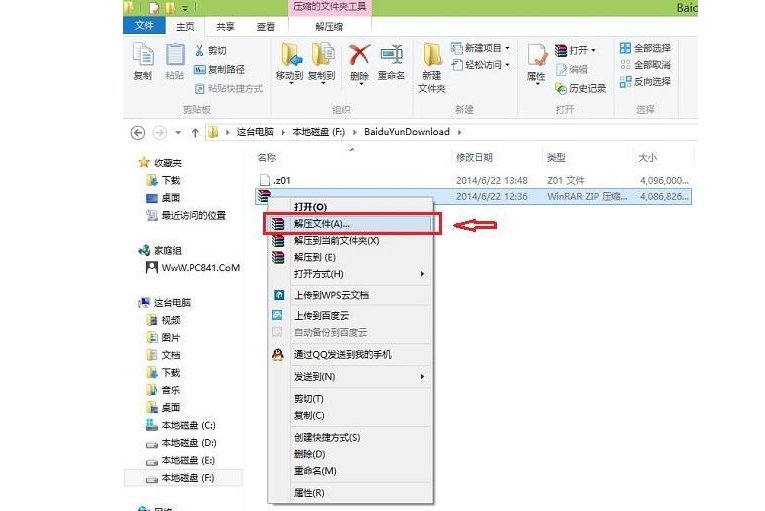Open the File (文件) tab
This screenshot has width=765, height=511.
(x=144, y=25)
